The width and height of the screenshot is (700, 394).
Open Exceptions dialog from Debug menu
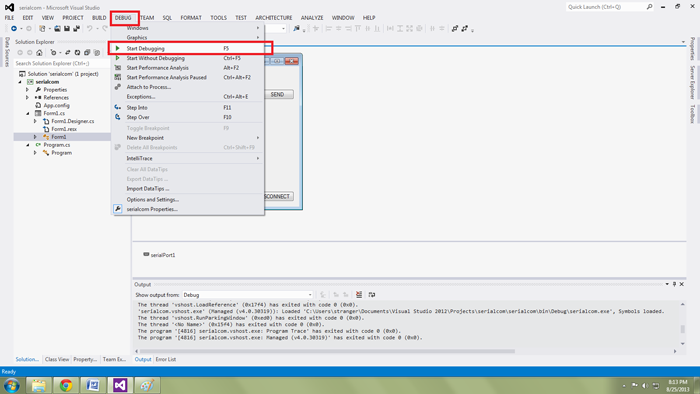(x=188, y=96)
